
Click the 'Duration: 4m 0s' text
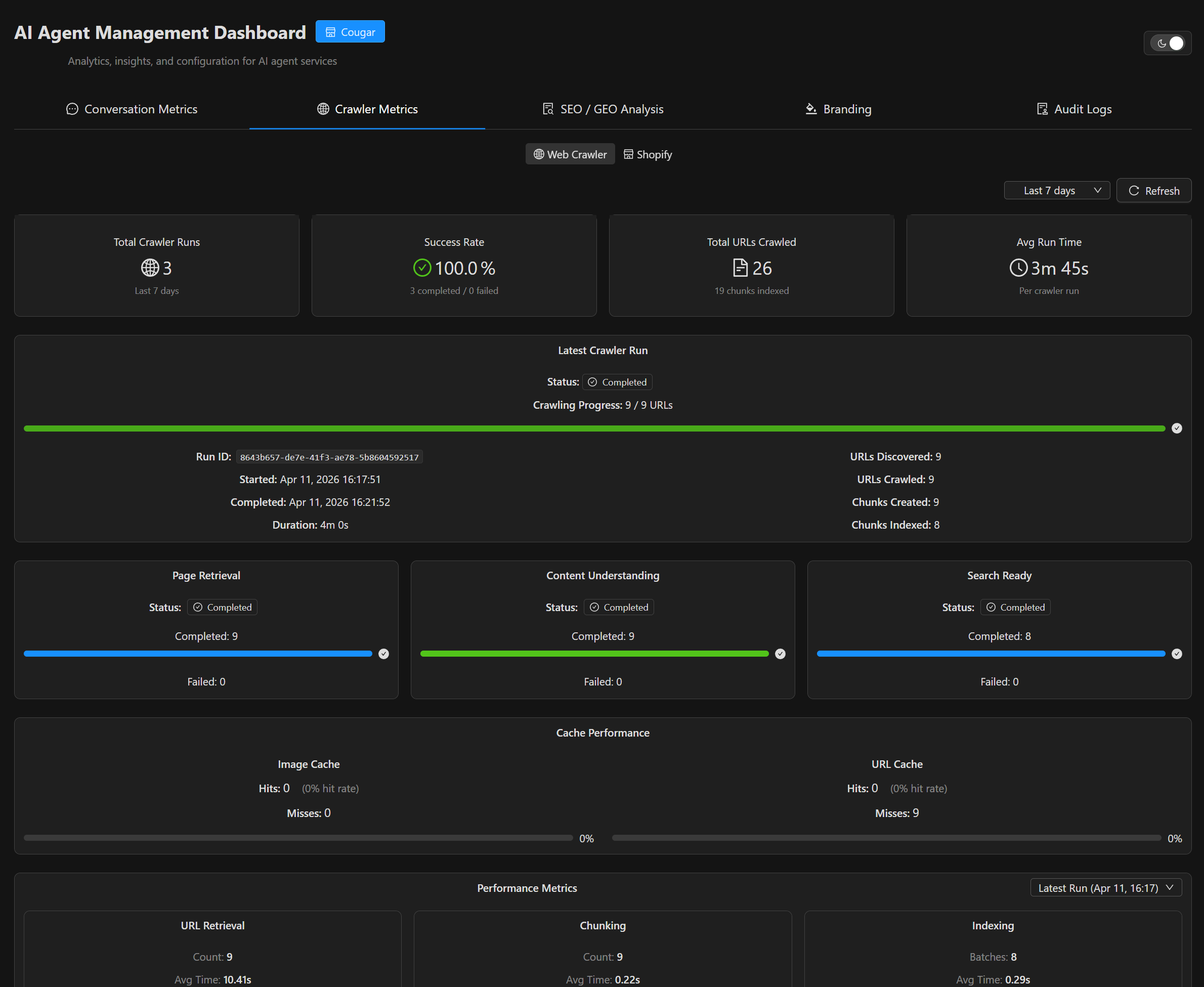point(310,525)
